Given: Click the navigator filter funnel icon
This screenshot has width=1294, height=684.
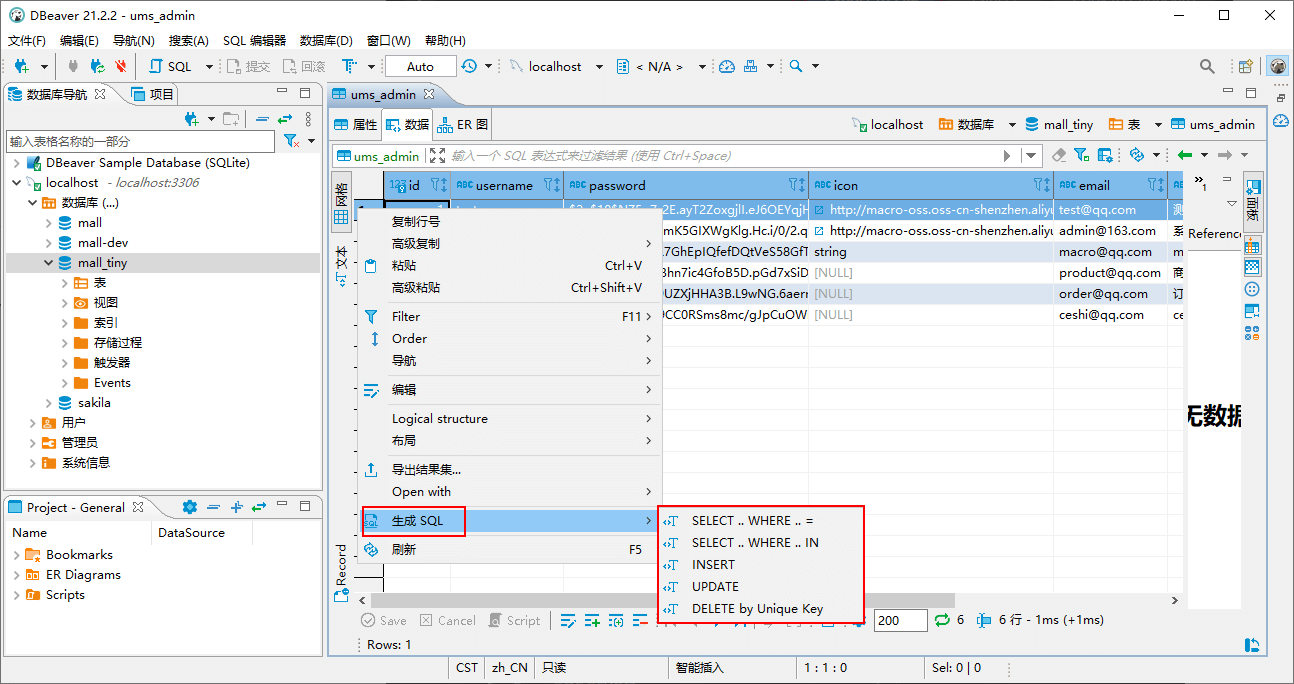Looking at the screenshot, I should click(291, 141).
